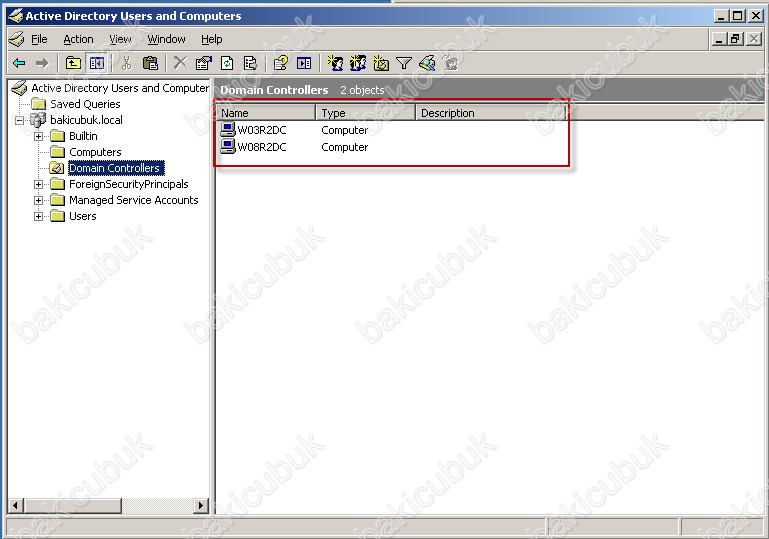Restore the inner console window
The image size is (769, 539).
point(736,39)
